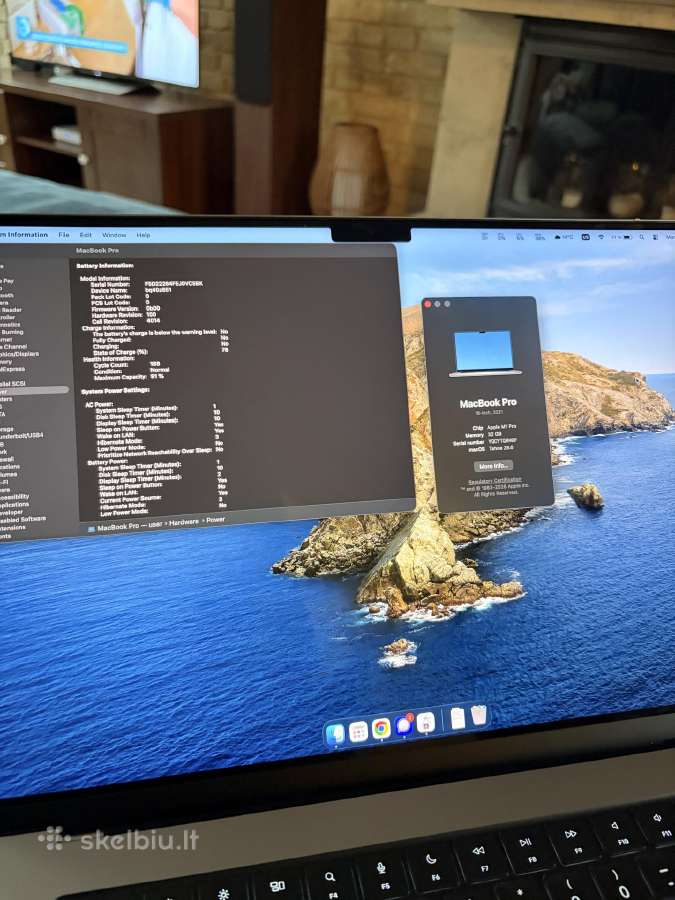Click the System Power Settings heading
The image size is (675, 900).
tap(115, 391)
